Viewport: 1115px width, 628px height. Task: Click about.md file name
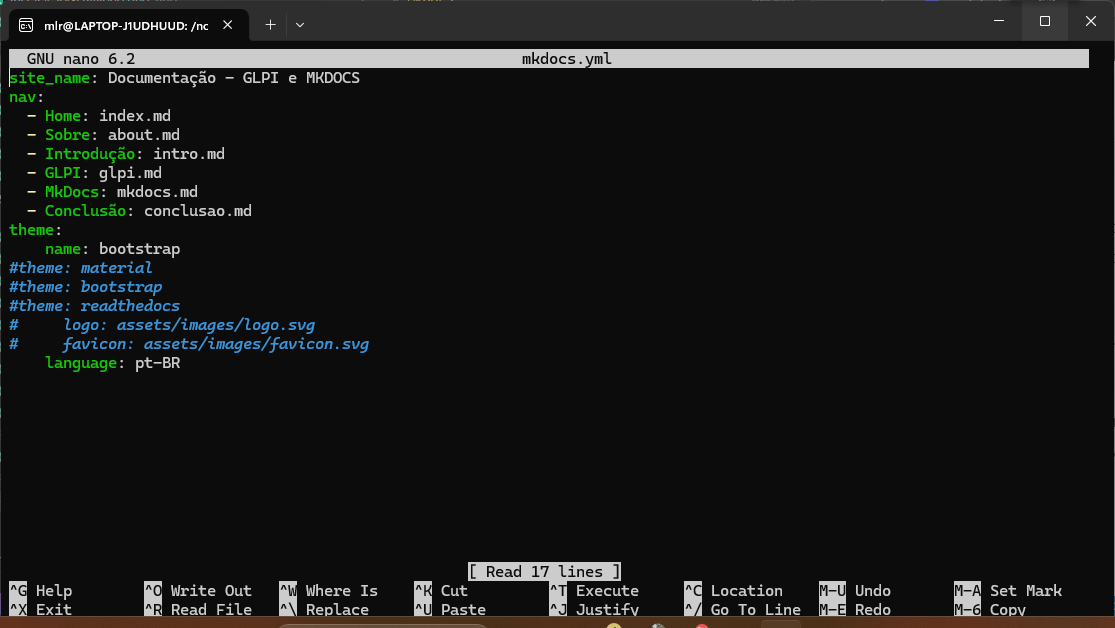144,135
